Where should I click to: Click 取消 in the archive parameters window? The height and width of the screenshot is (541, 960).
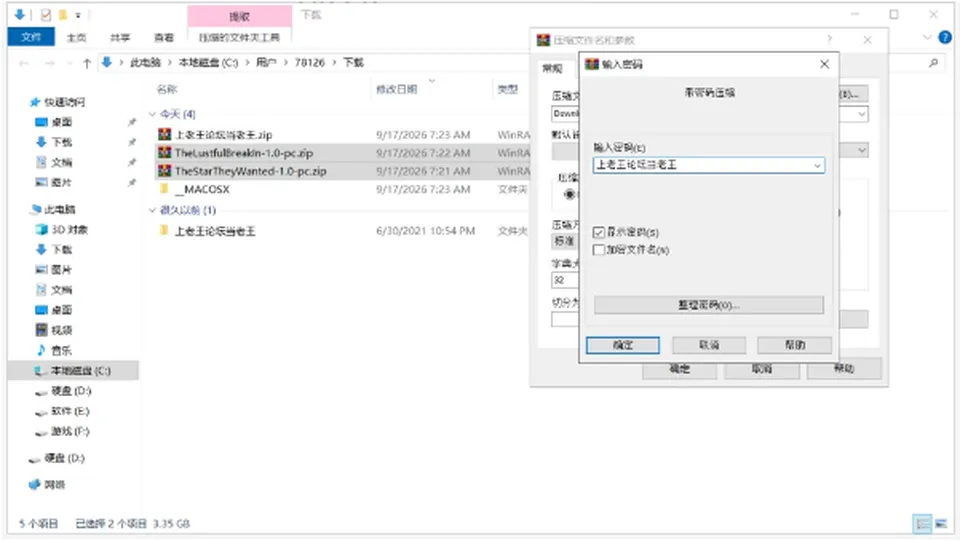click(x=762, y=369)
